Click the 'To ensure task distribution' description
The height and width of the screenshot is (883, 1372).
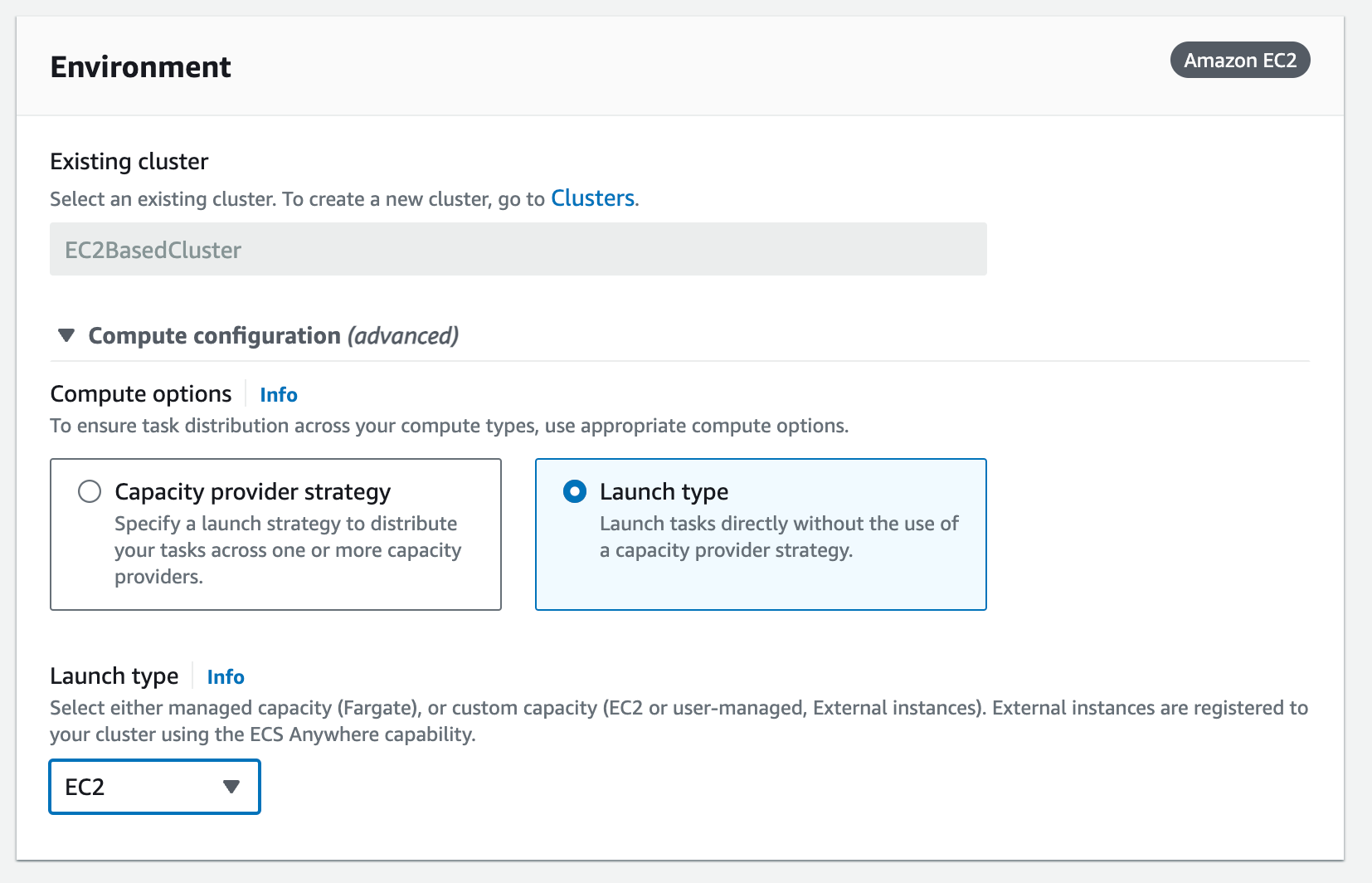point(449,426)
